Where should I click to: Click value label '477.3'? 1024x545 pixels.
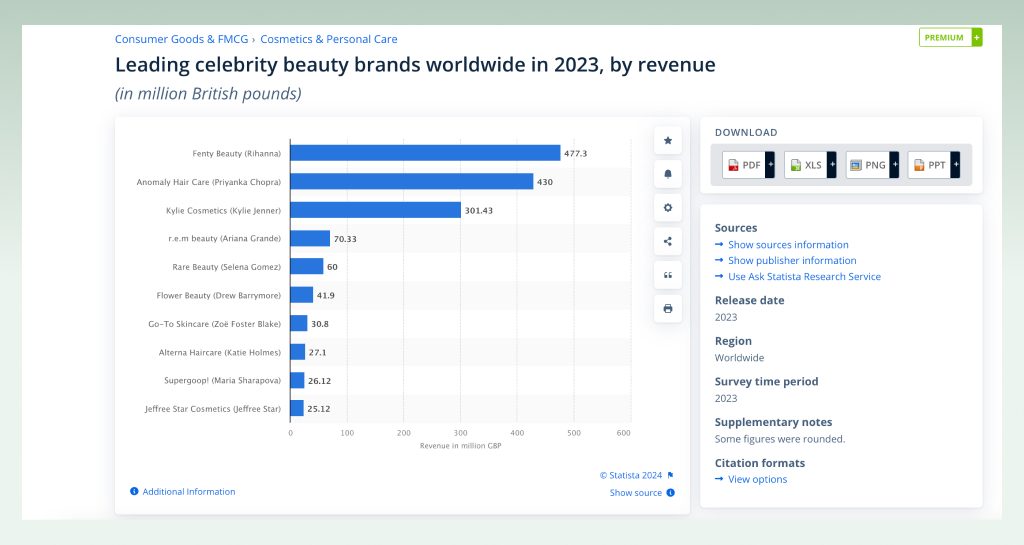click(x=575, y=153)
